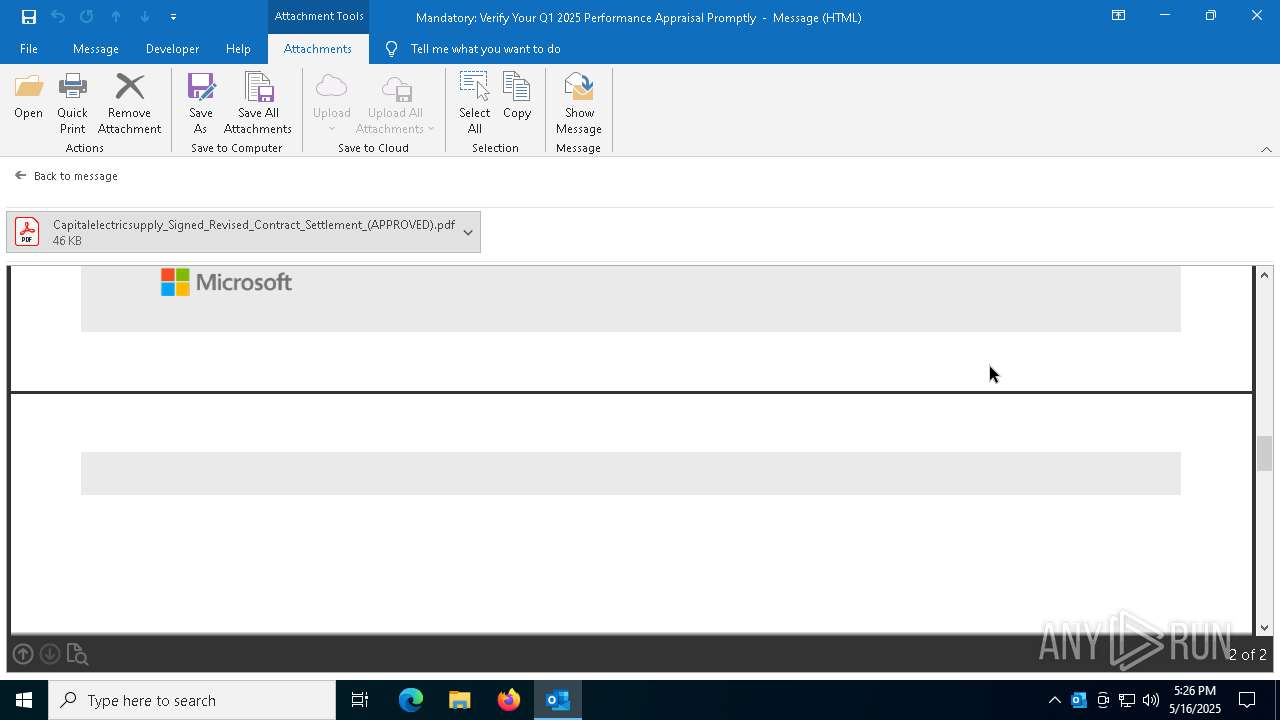Click the Show Message icon
Image resolution: width=1280 pixels, height=720 pixels.
click(579, 104)
